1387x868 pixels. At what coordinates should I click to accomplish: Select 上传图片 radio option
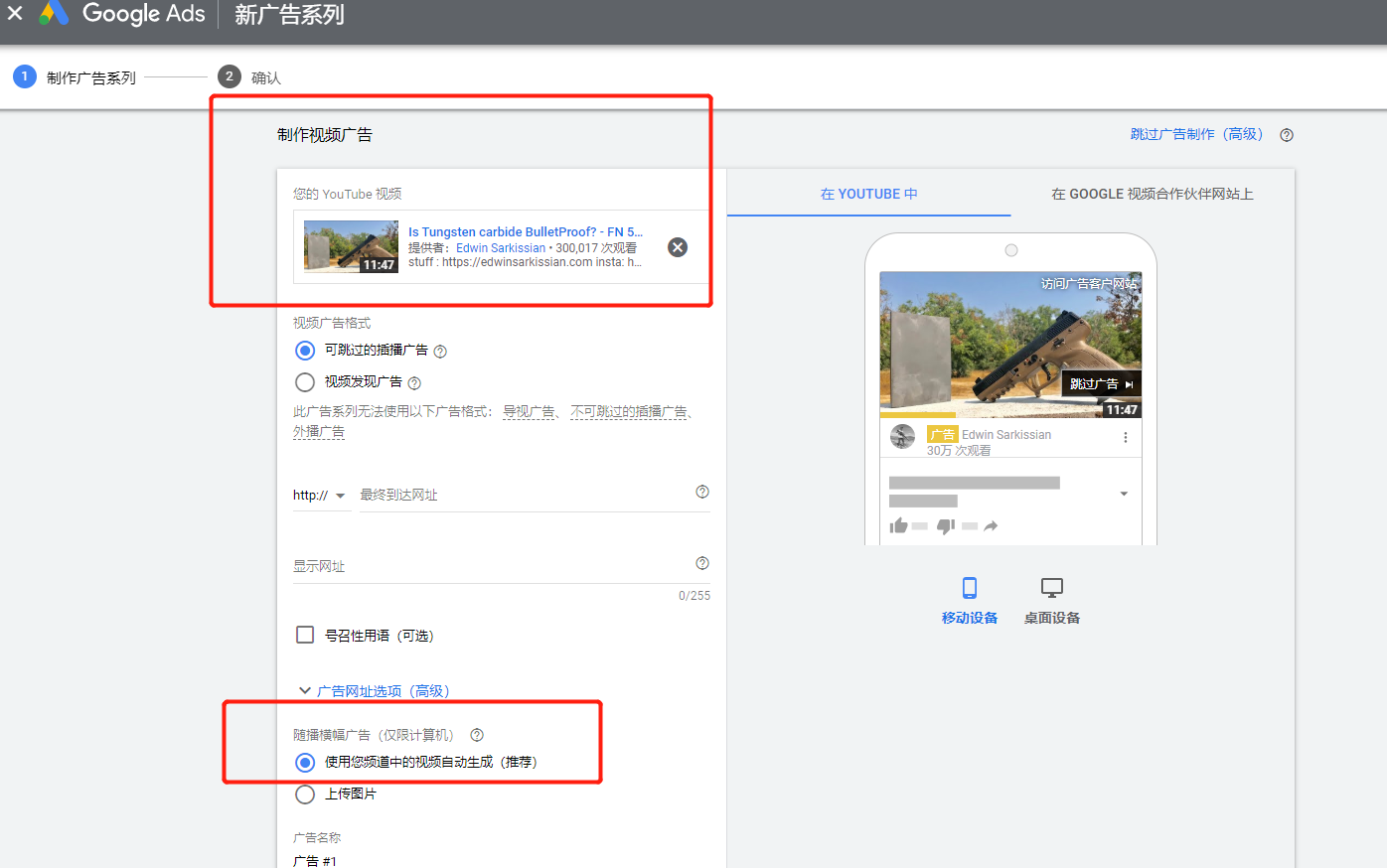(305, 795)
